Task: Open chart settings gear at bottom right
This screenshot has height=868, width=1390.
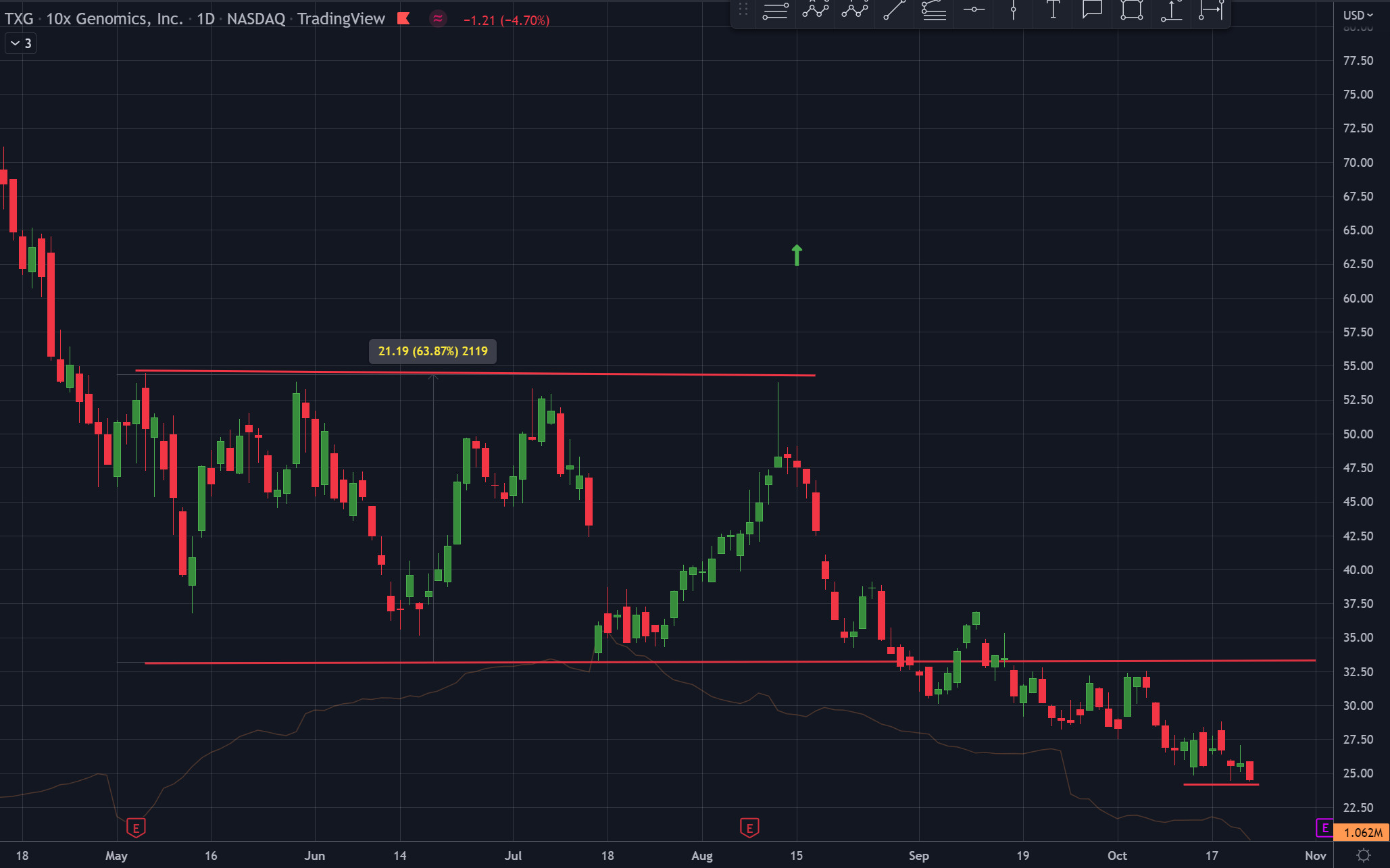Action: coord(1364,855)
